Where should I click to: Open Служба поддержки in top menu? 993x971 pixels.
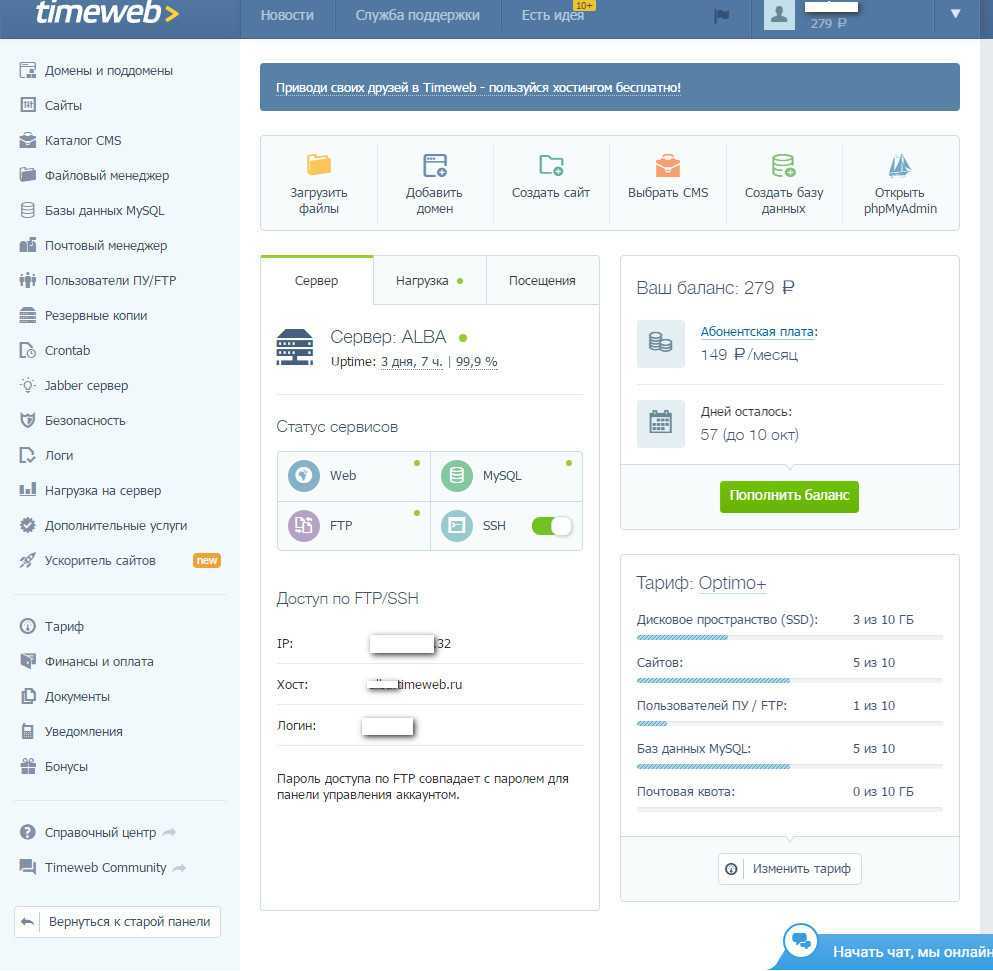click(x=417, y=15)
